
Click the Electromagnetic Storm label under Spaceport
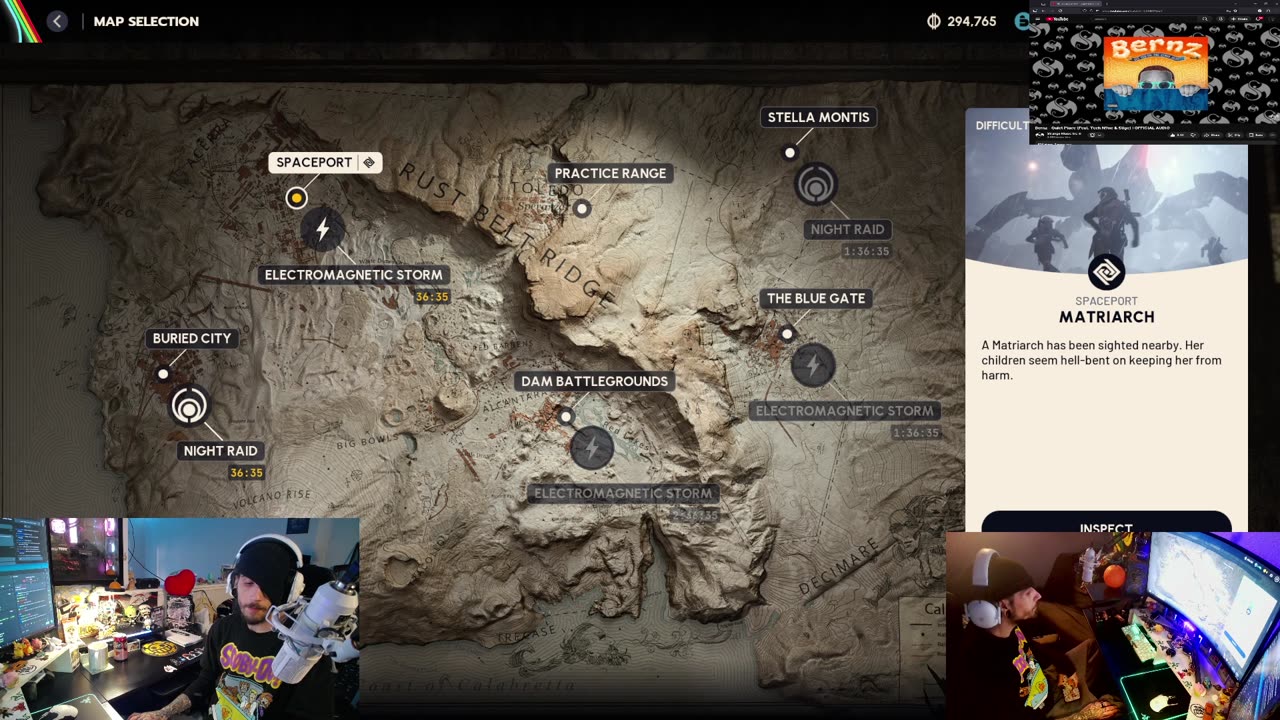point(353,275)
